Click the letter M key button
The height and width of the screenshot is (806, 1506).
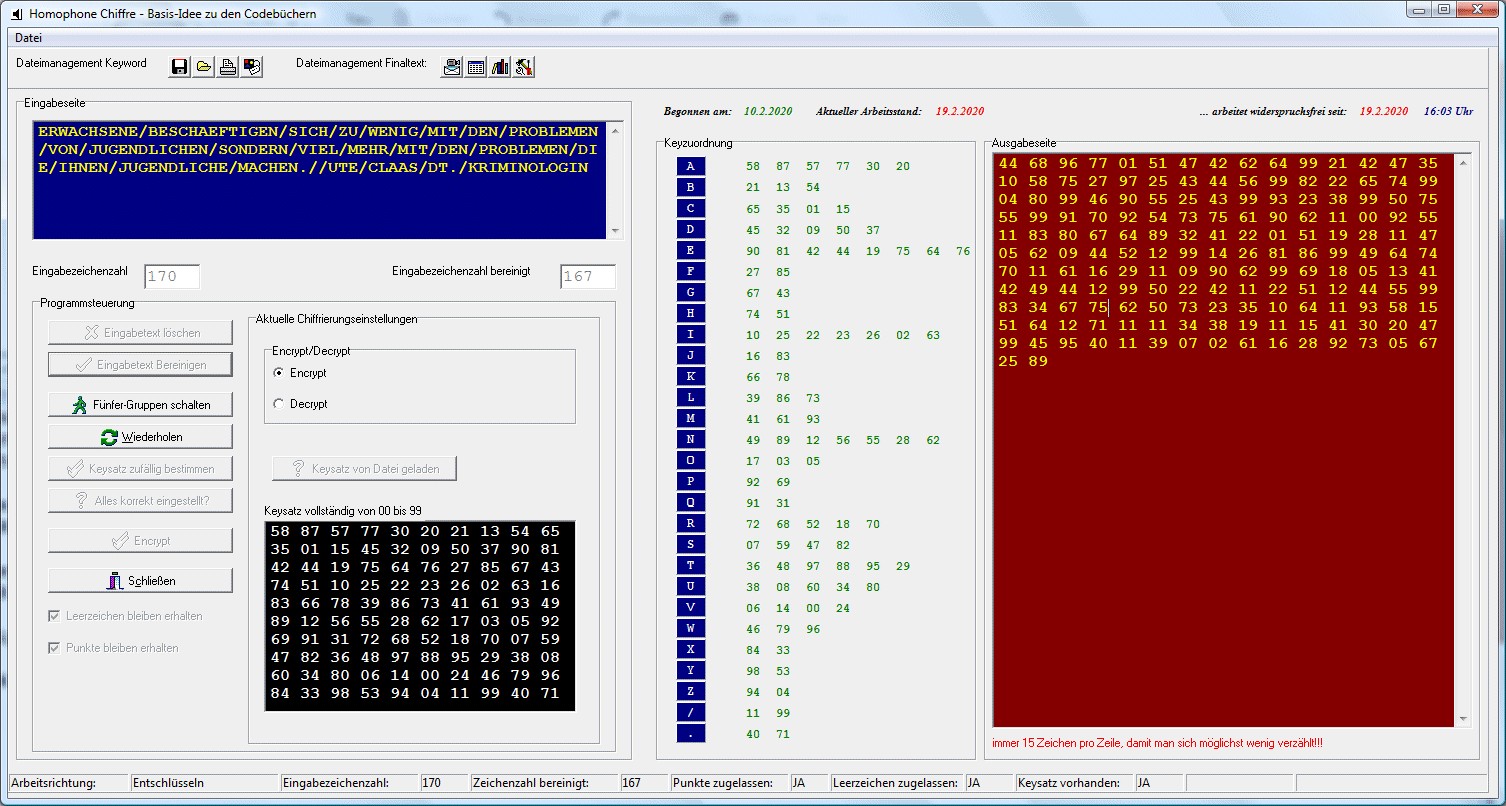coord(690,418)
